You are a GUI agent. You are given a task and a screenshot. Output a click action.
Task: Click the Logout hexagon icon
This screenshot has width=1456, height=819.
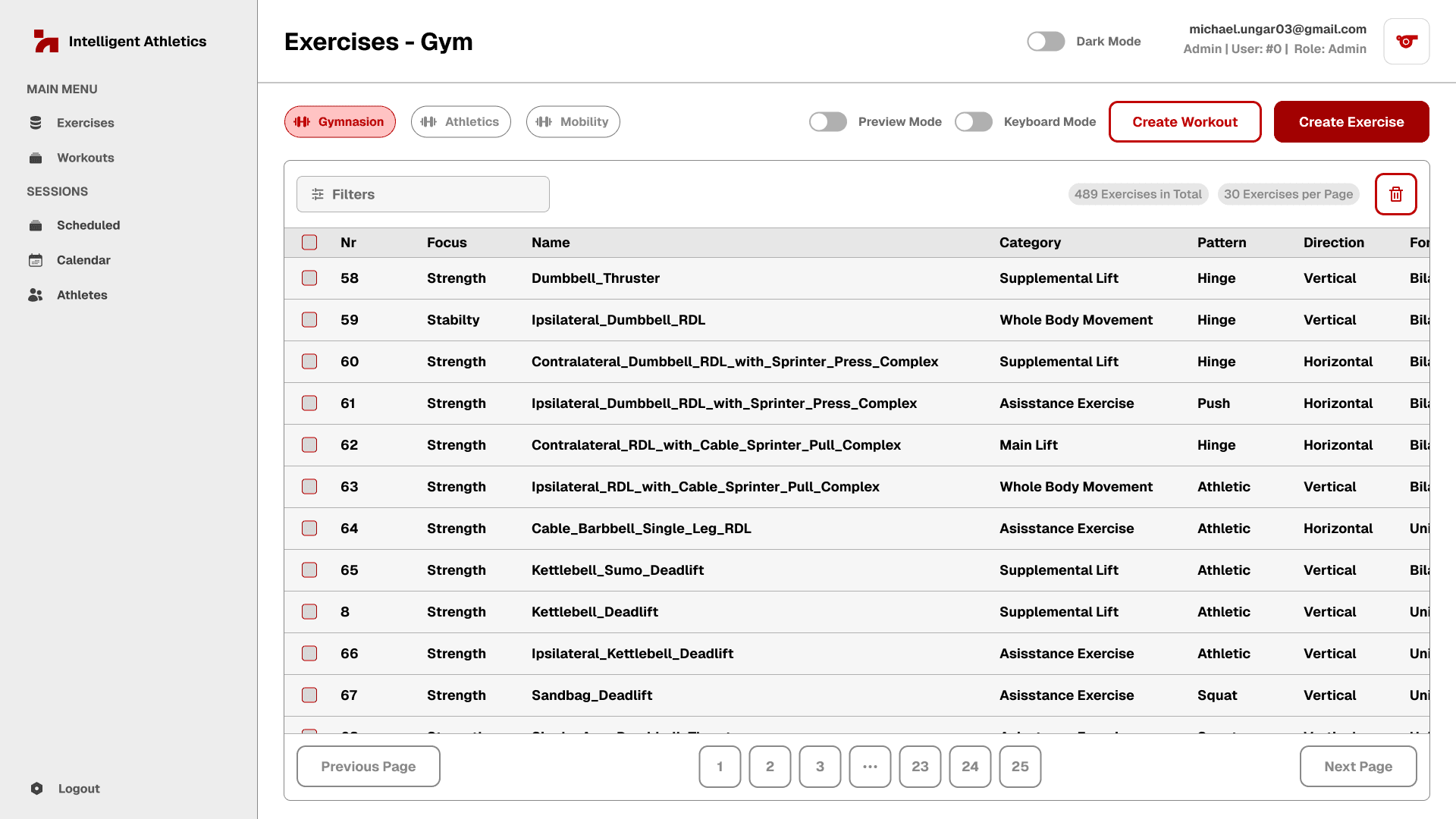coord(36,789)
